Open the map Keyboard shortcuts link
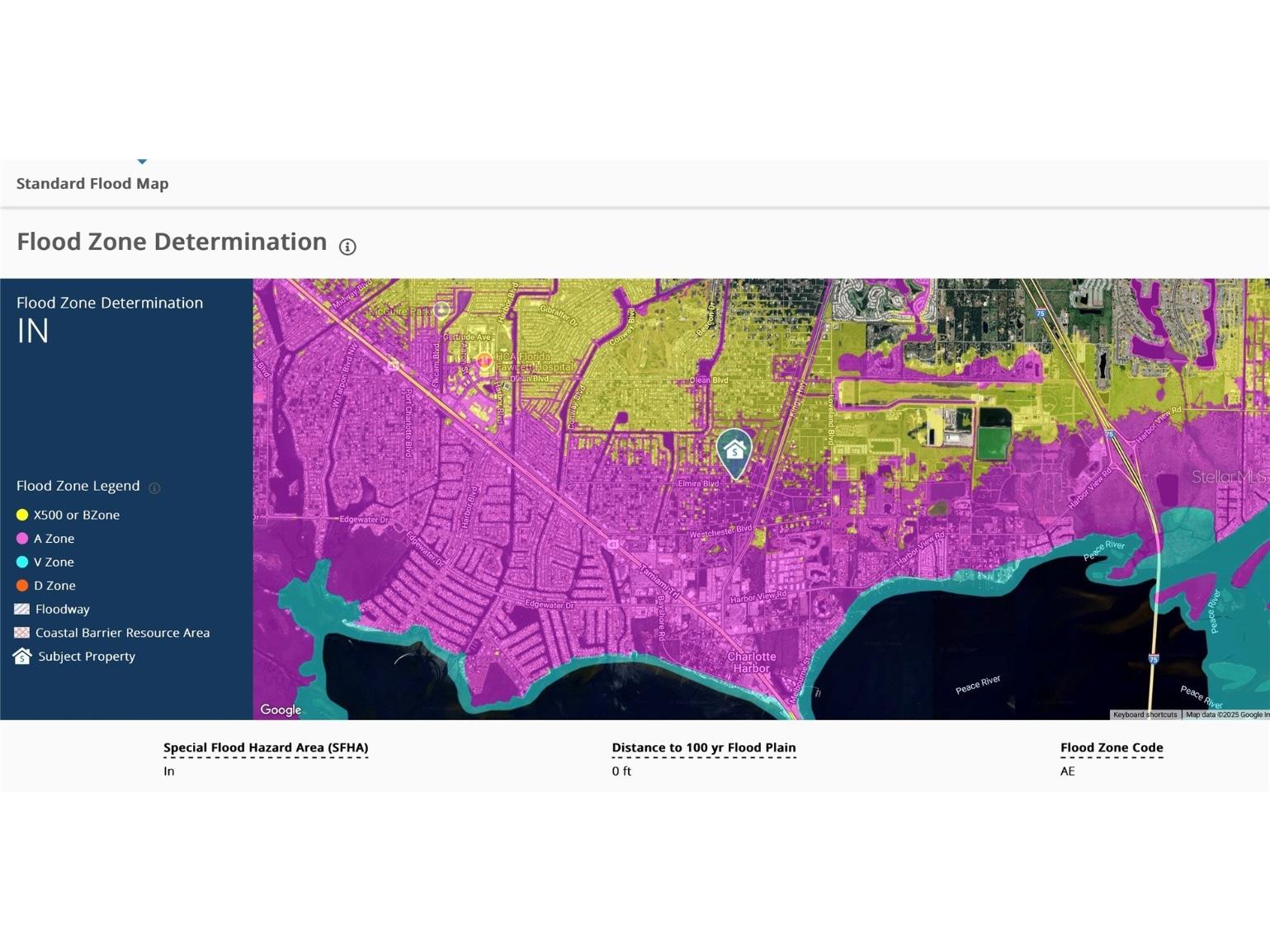1270x952 pixels. pos(1145,714)
